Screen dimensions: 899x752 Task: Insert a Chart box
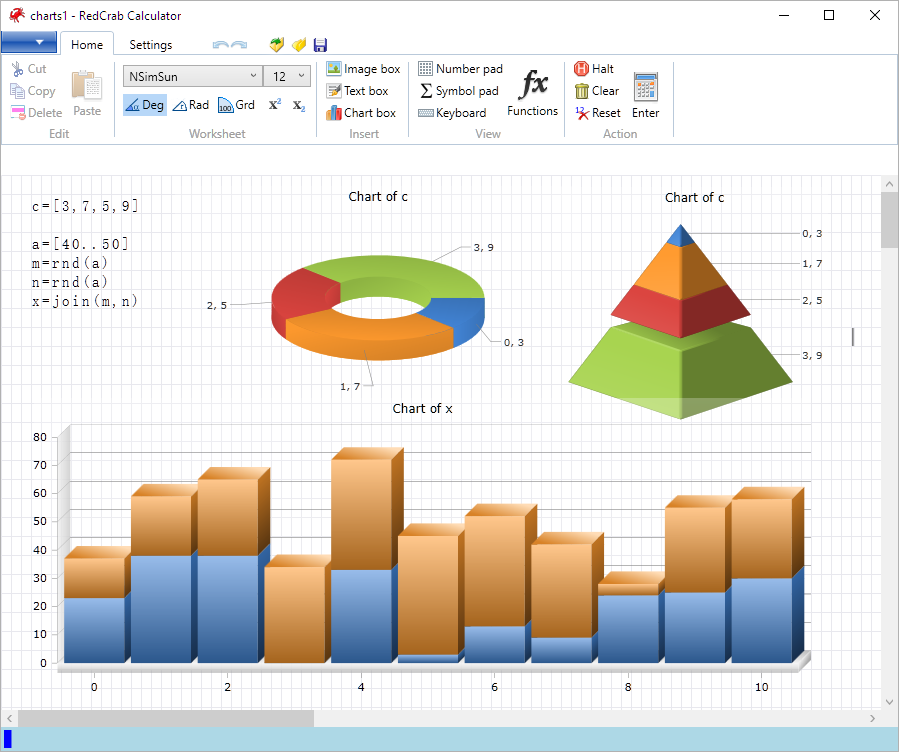click(361, 113)
